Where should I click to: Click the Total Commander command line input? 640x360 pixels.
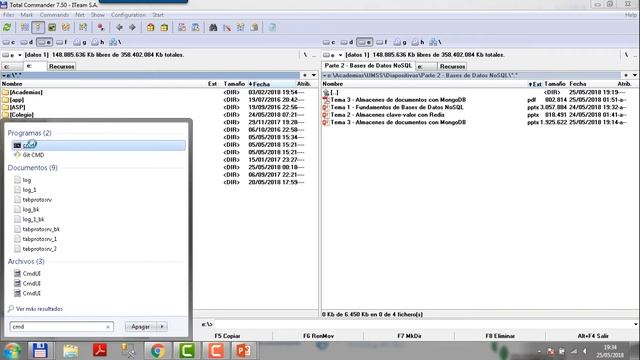point(423,324)
